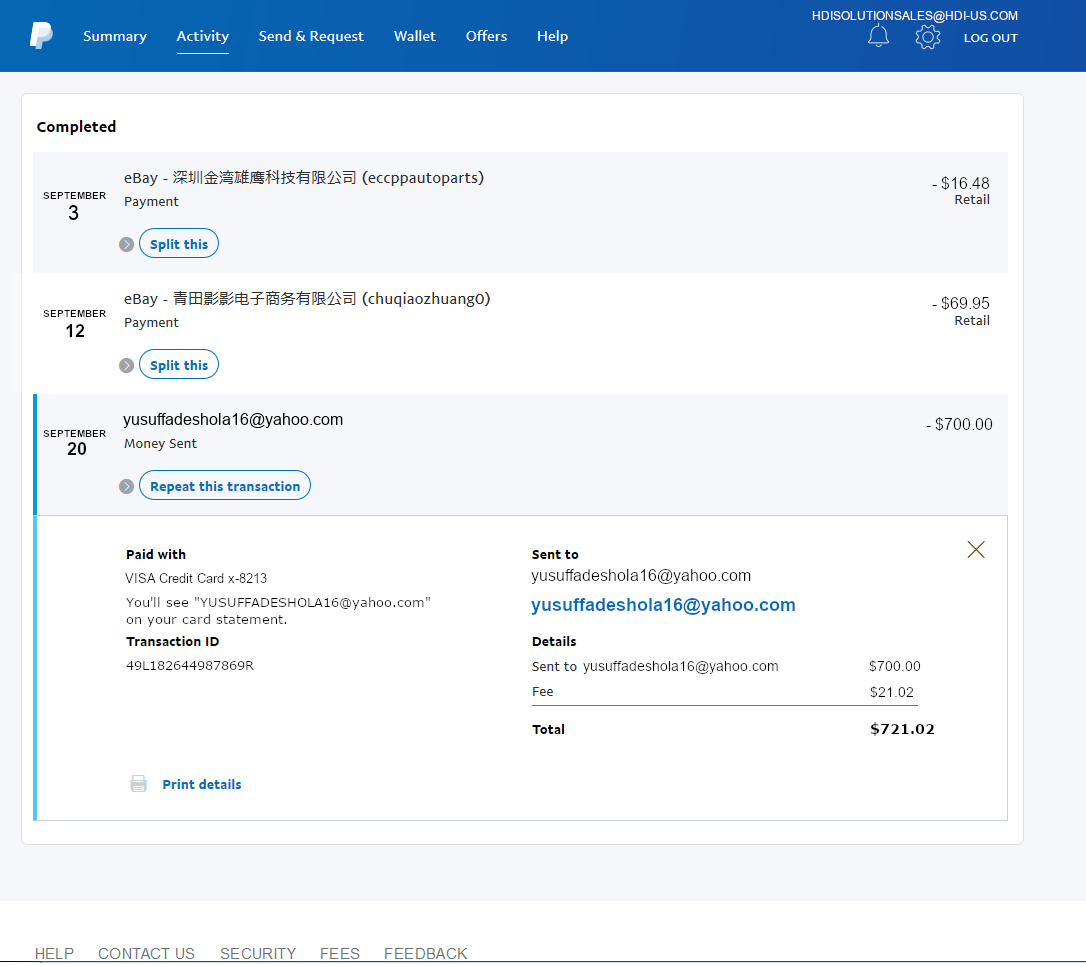
Task: Click the Print details link
Action: coord(202,785)
